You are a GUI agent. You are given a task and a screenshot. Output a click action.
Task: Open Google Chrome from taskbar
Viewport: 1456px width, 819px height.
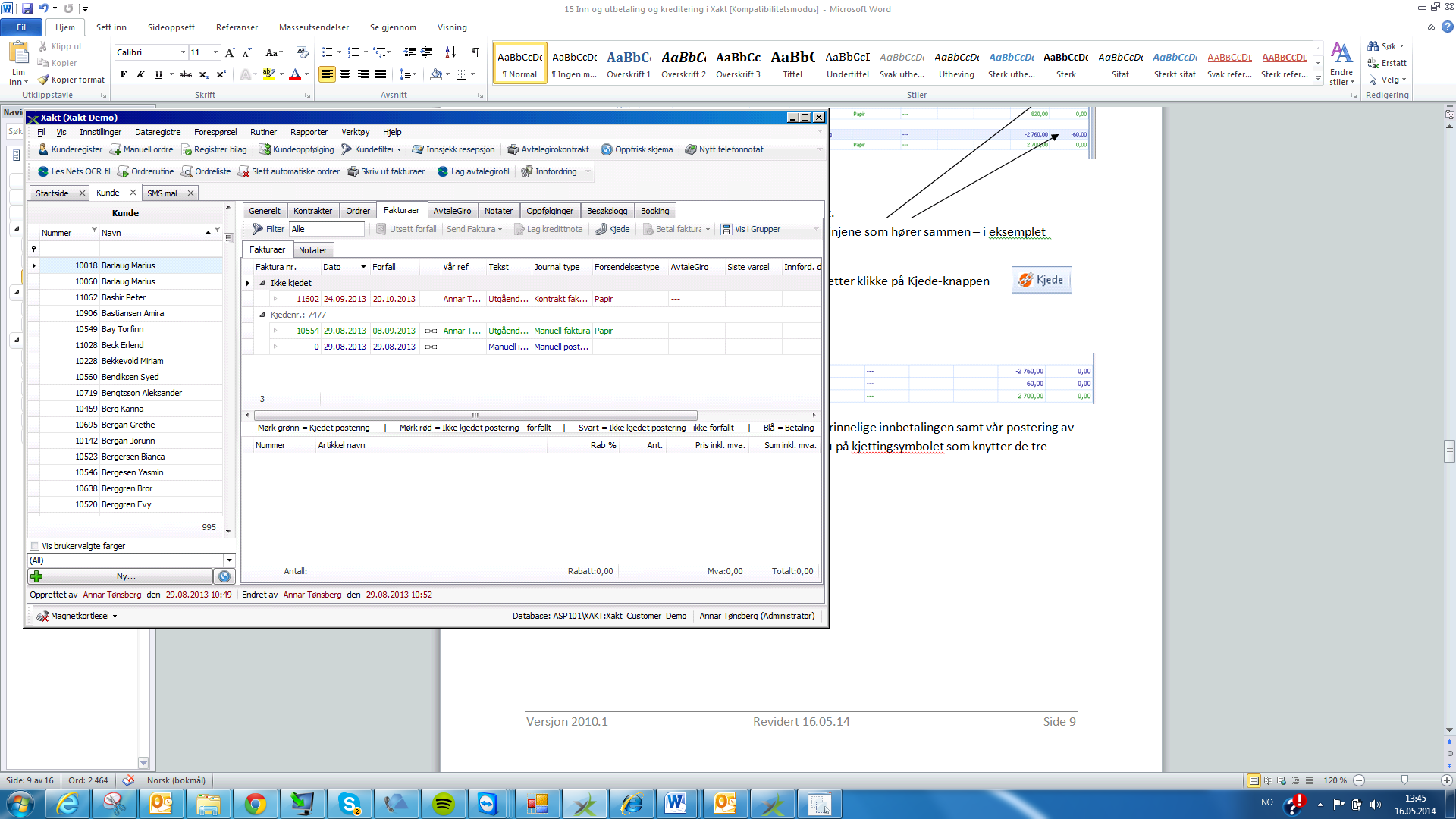pyautogui.click(x=256, y=804)
